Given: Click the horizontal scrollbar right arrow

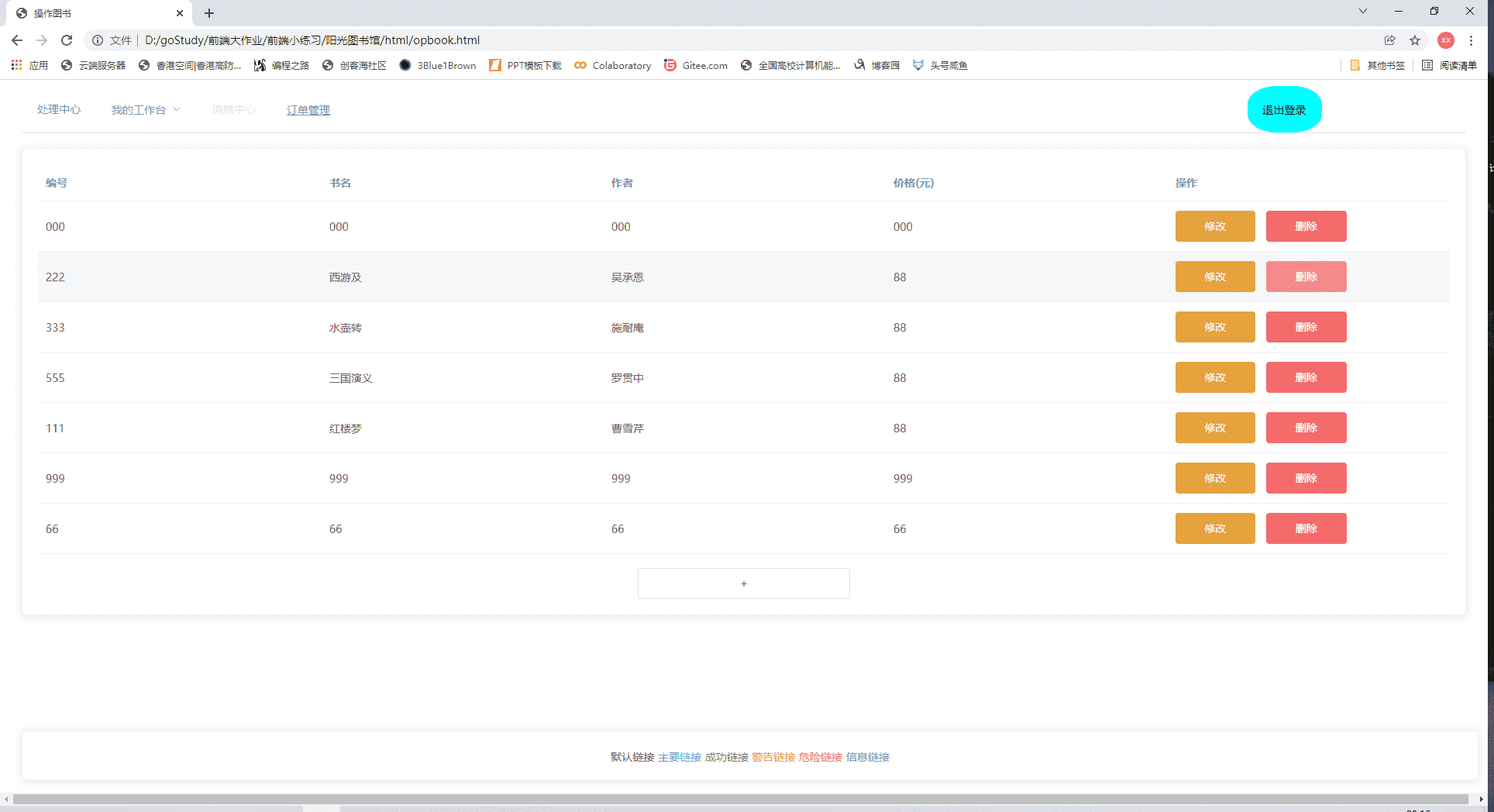Looking at the screenshot, I should (1481, 799).
